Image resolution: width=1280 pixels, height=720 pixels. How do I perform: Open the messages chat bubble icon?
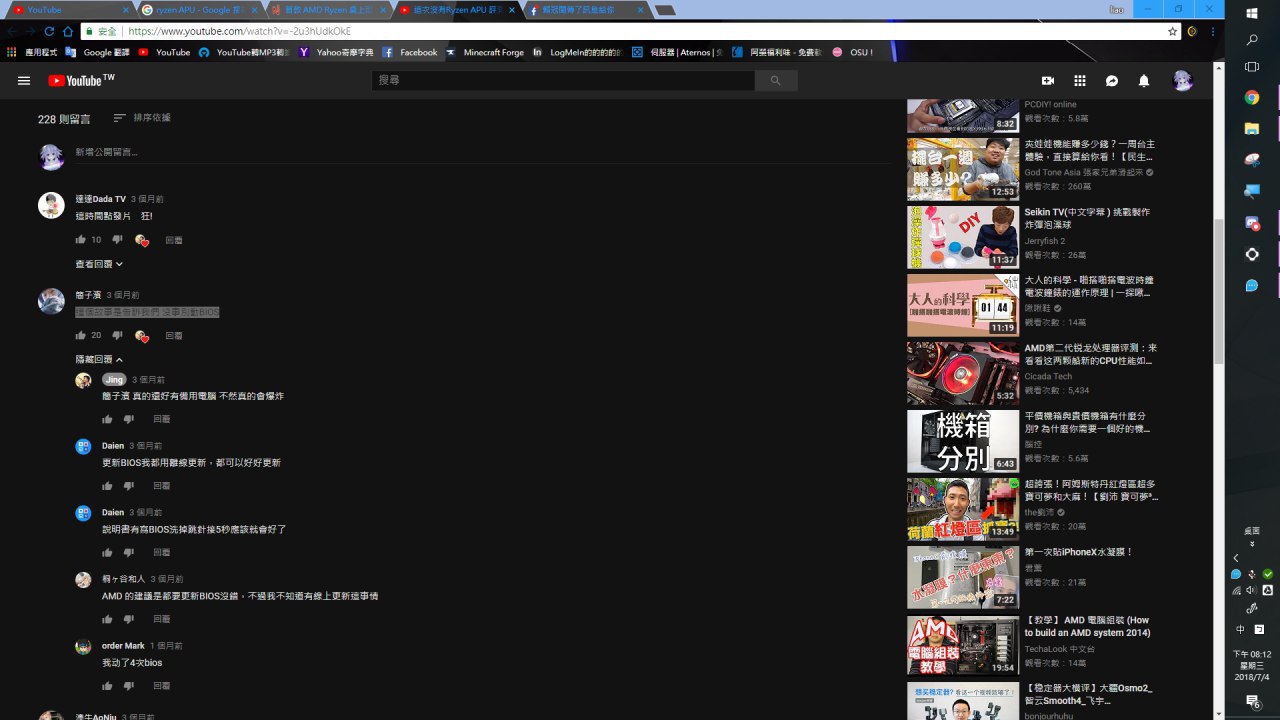(x=1112, y=81)
